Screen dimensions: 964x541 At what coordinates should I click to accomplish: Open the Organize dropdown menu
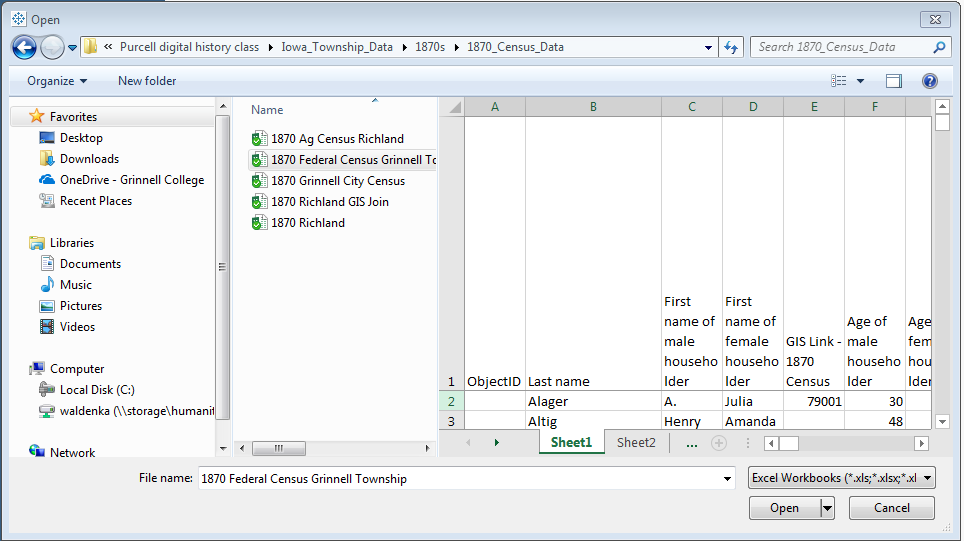(x=57, y=81)
